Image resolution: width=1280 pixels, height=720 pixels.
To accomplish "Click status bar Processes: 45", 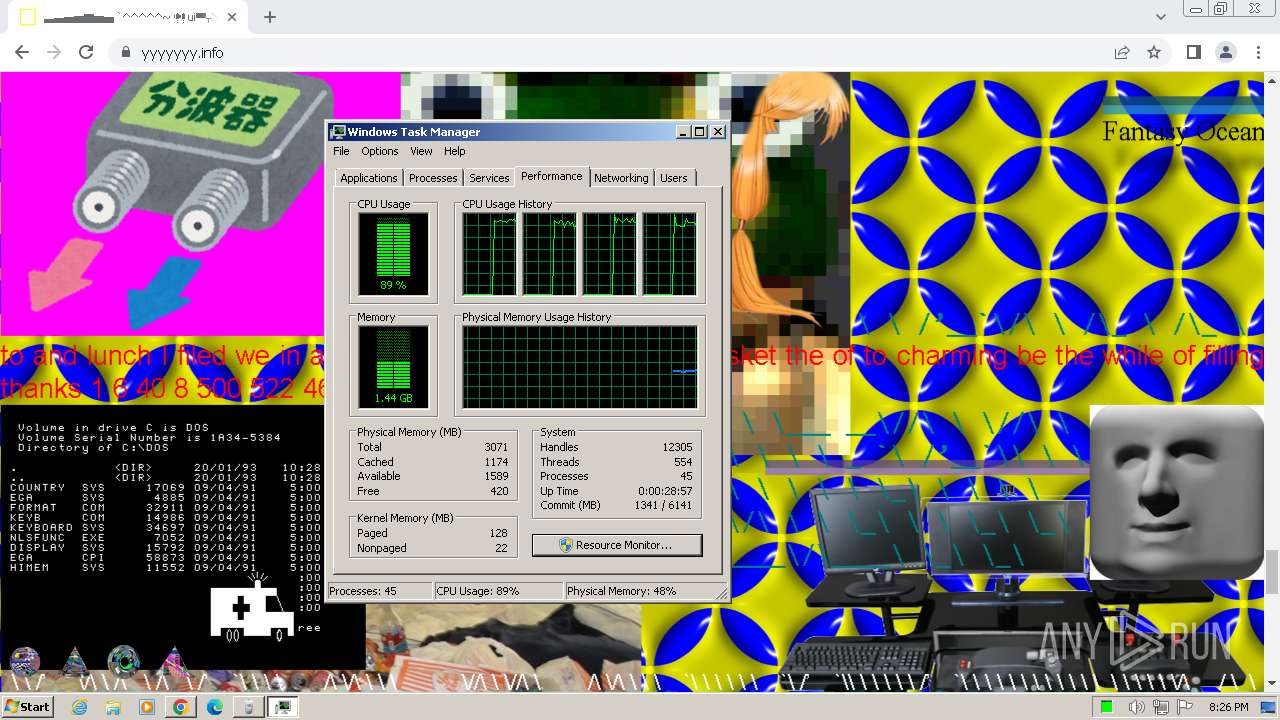I will [380, 591].
